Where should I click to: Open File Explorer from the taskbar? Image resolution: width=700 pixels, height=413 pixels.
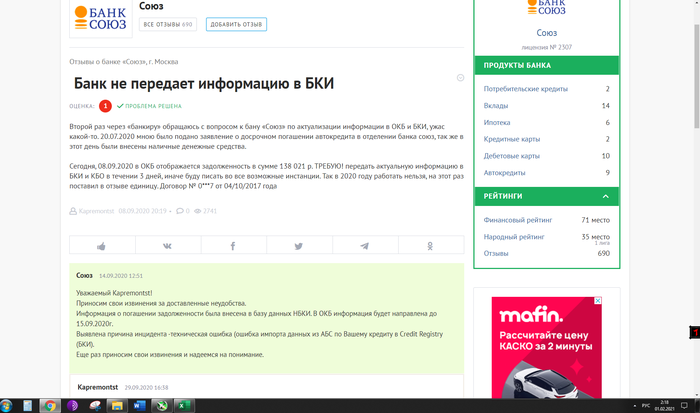click(117, 405)
